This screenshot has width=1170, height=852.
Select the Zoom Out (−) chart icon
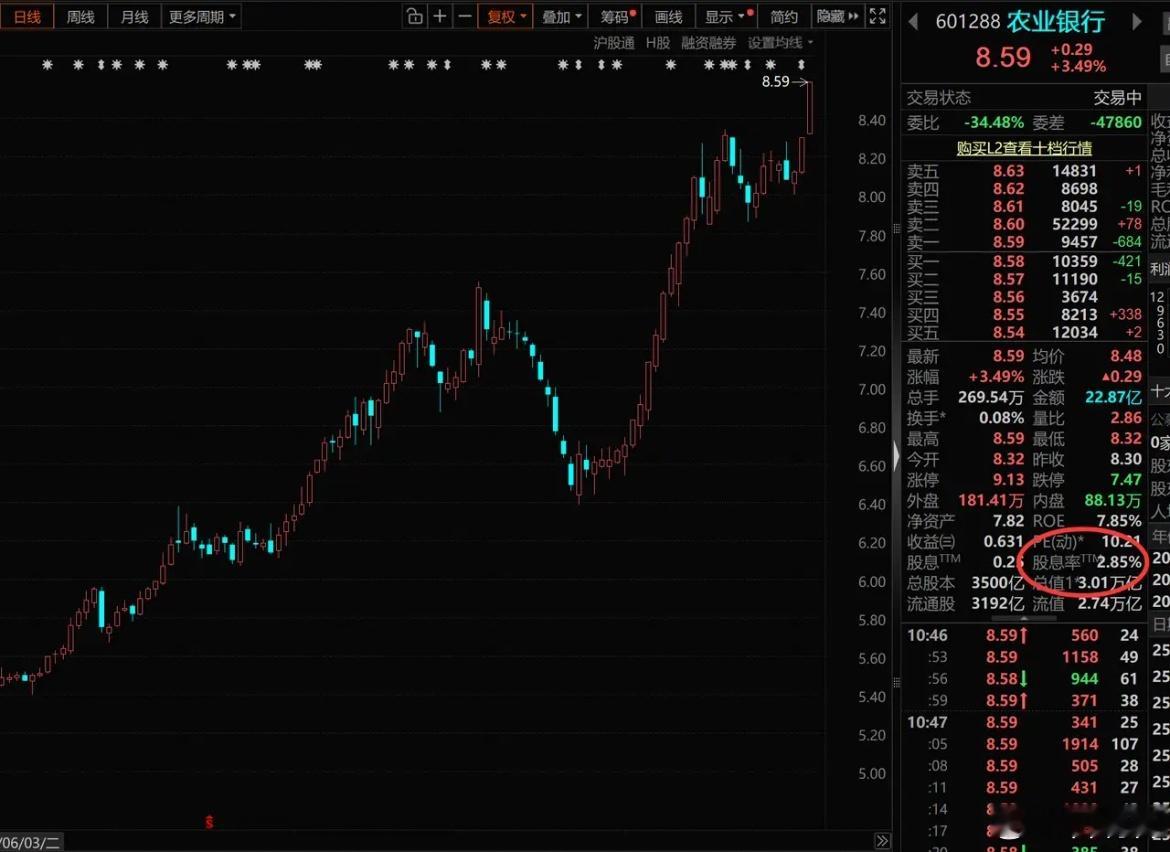point(466,16)
